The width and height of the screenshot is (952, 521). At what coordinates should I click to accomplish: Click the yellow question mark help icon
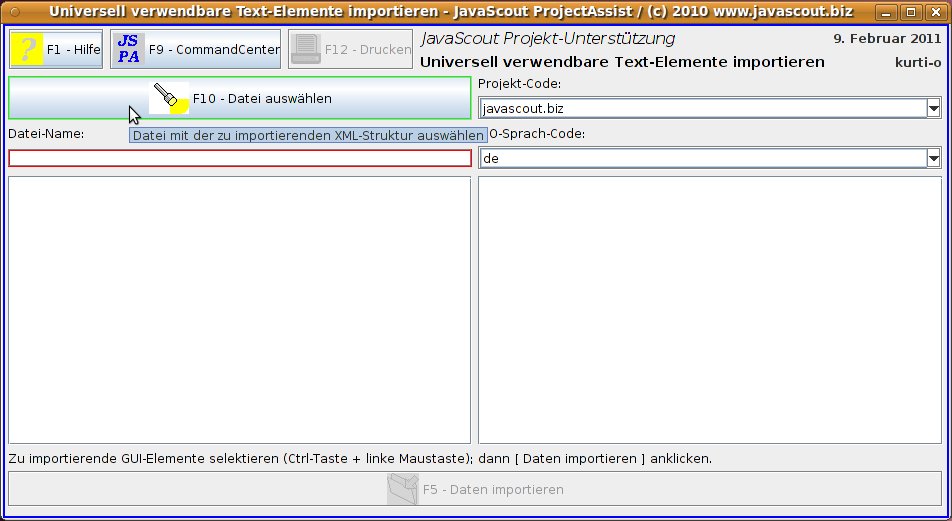tap(28, 49)
